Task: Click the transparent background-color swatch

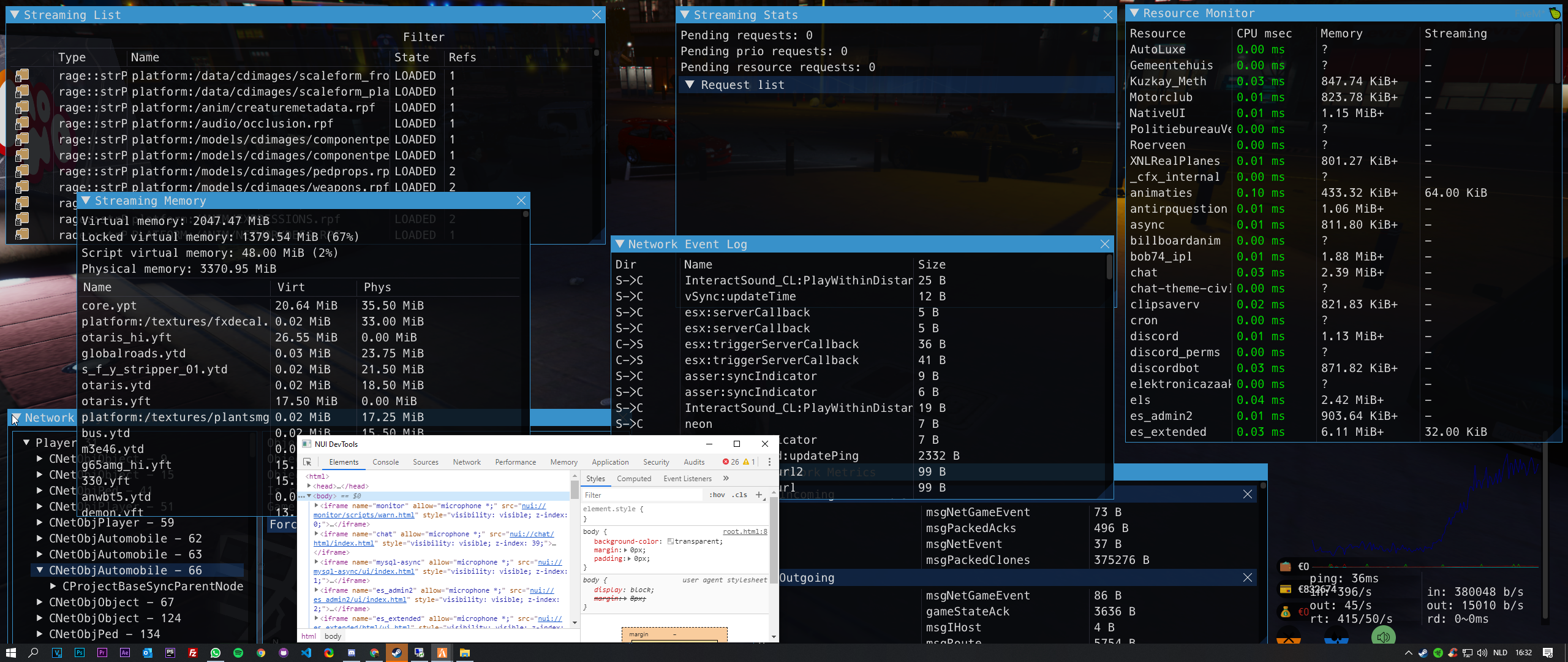Action: 671,541
